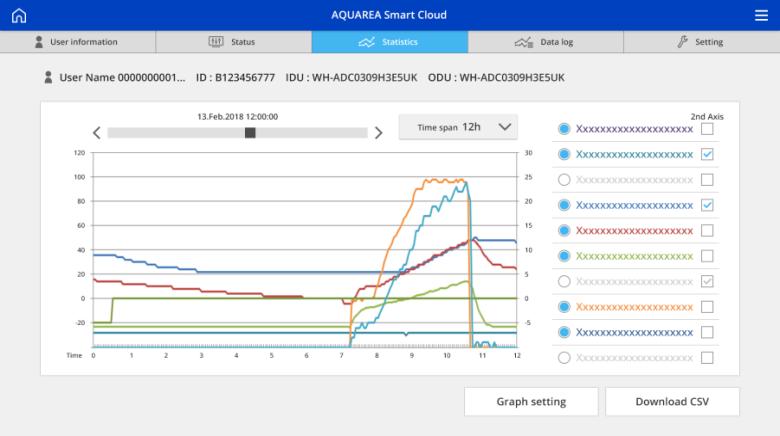Select the Statistics tab
Image resolution: width=780 pixels, height=436 pixels.
[x=390, y=42]
